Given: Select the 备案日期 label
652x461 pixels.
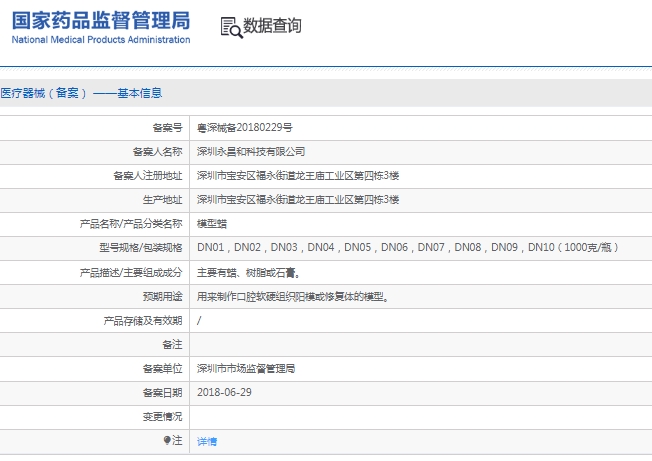Looking at the screenshot, I should [162, 393].
